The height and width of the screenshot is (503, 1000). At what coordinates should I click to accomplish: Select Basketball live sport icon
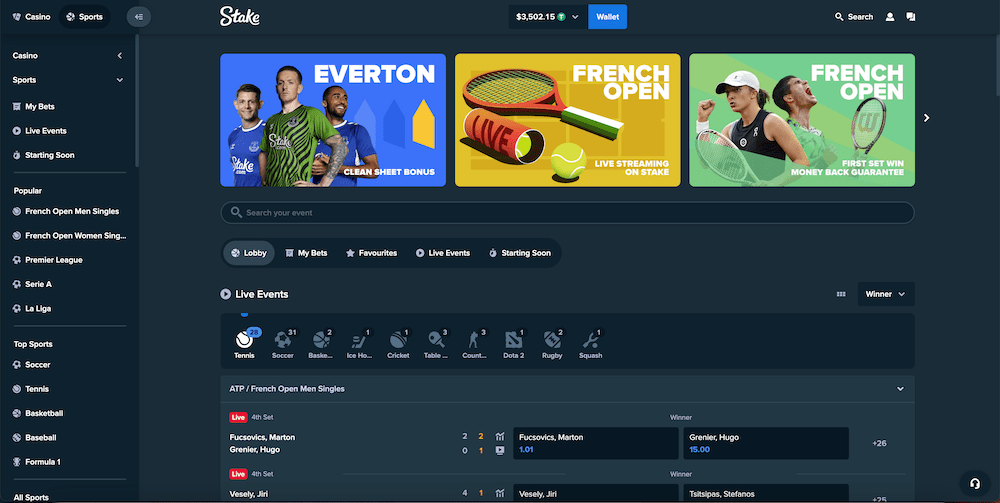(321, 344)
